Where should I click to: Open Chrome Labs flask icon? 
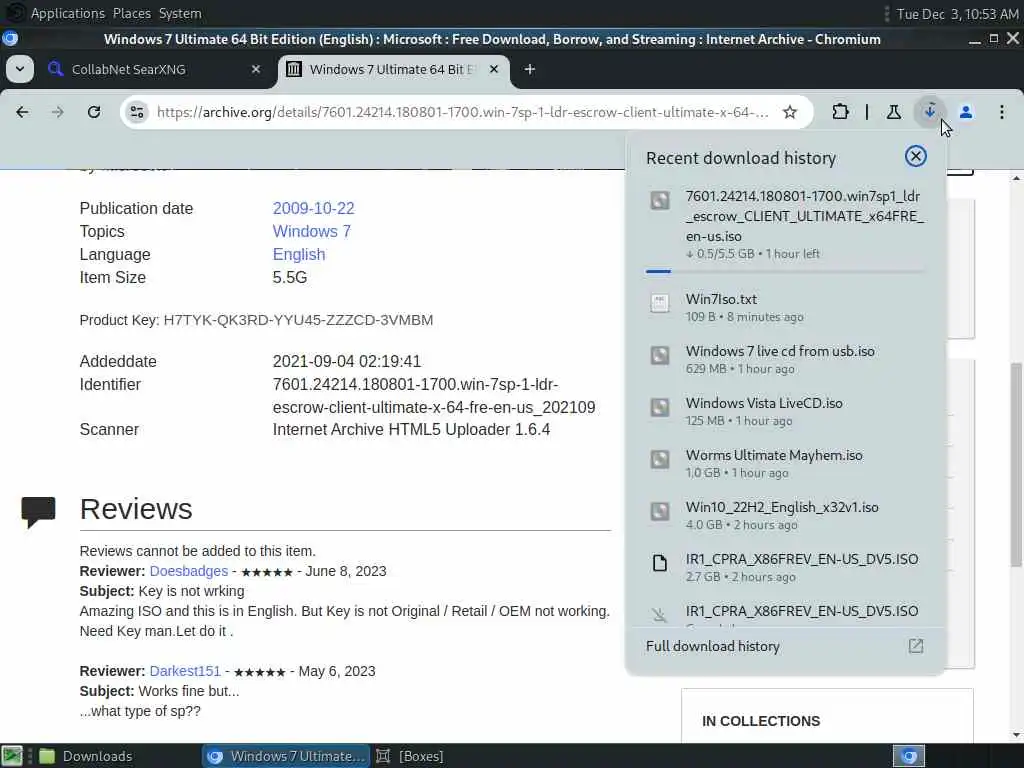pyautogui.click(x=893, y=112)
